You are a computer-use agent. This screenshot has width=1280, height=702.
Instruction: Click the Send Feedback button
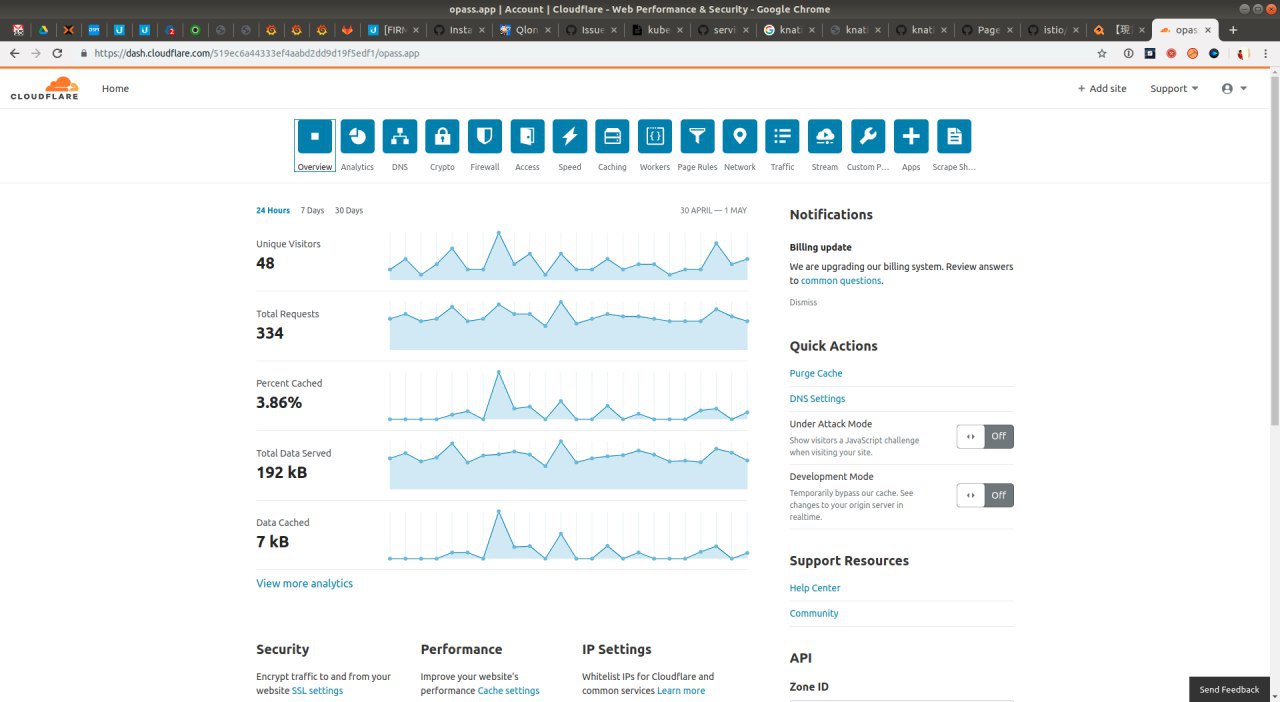click(x=1229, y=689)
